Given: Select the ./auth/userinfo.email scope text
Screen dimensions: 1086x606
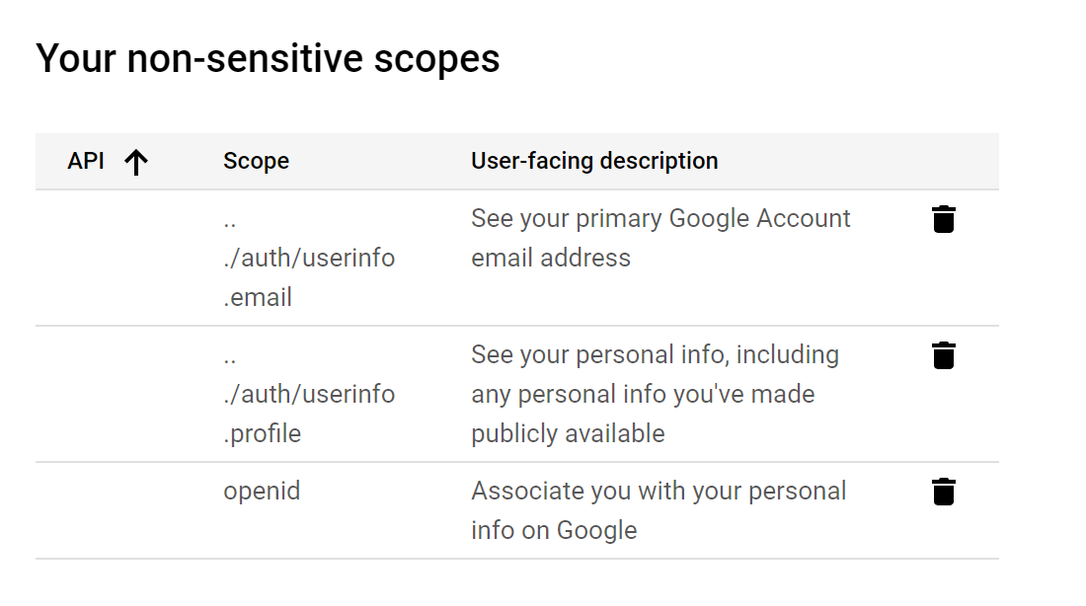Looking at the screenshot, I should tap(309, 258).
